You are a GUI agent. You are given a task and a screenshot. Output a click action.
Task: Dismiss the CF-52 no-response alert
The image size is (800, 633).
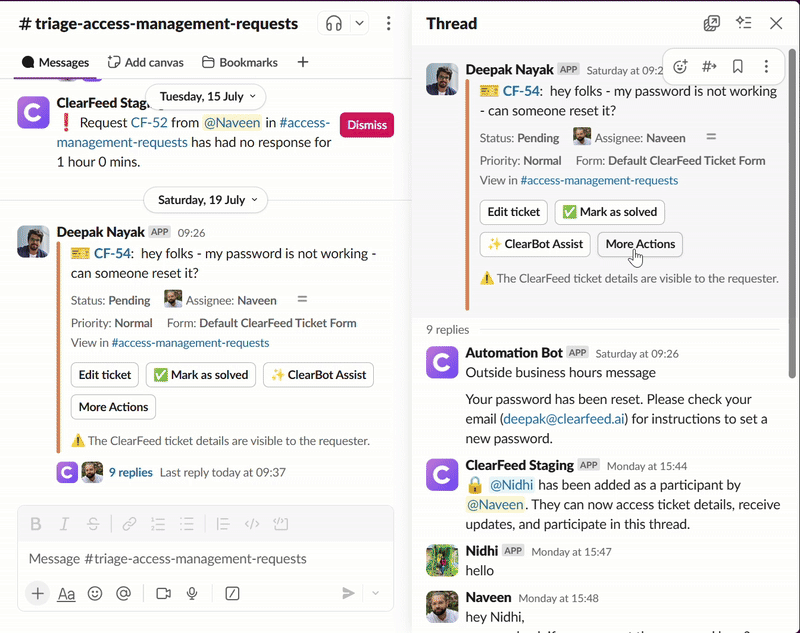[367, 125]
